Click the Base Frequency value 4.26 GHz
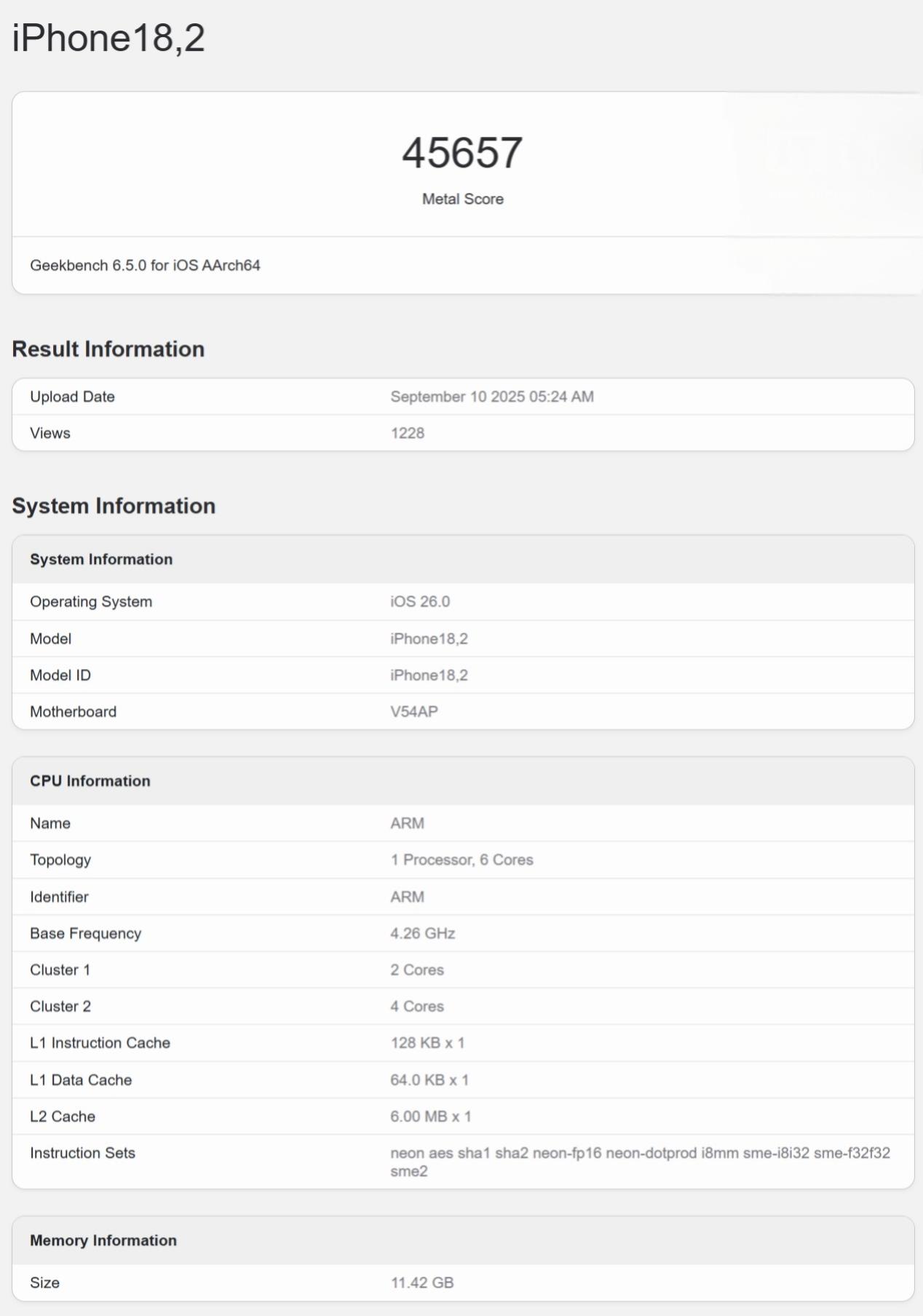Viewport: 923px width, 1316px height. coord(423,933)
